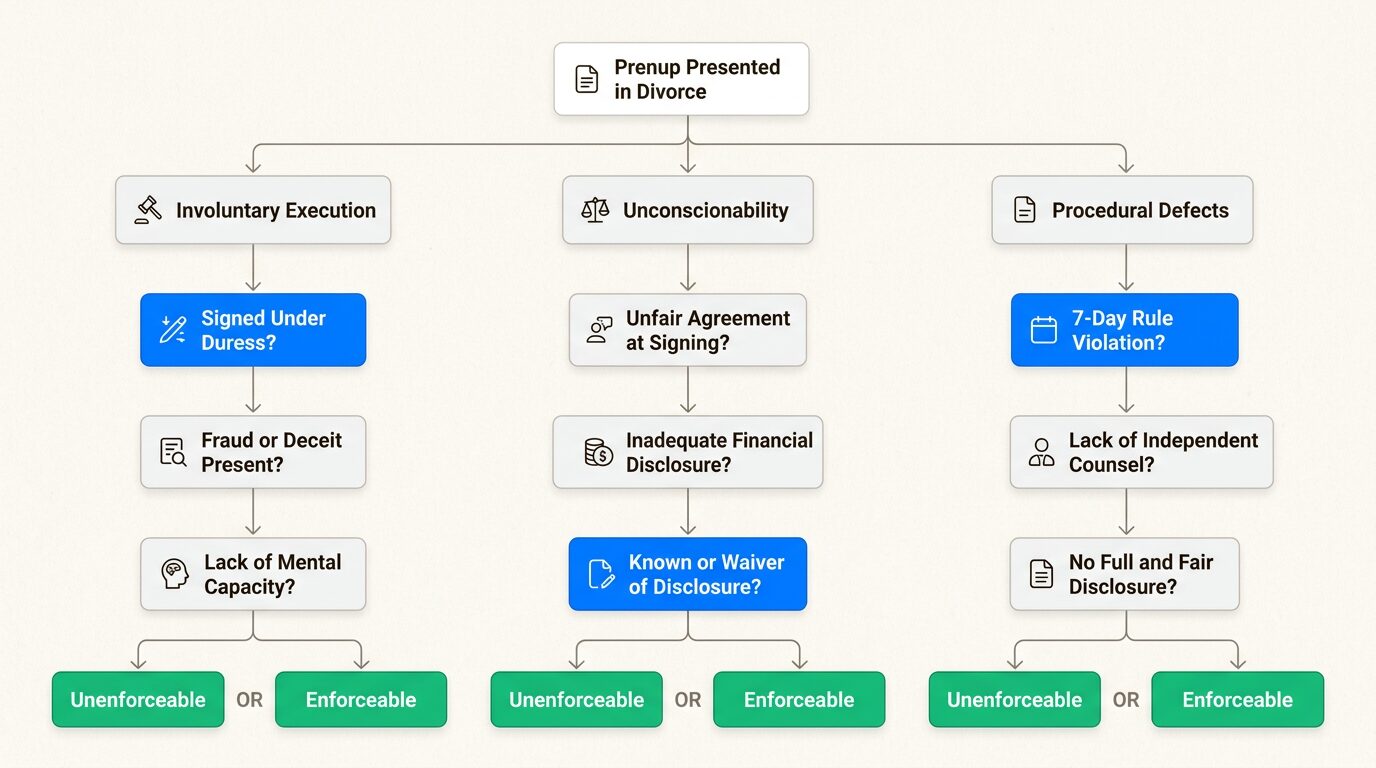
Task: Click the magnifier document icon on Fraud or Deceit
Action: (x=173, y=452)
